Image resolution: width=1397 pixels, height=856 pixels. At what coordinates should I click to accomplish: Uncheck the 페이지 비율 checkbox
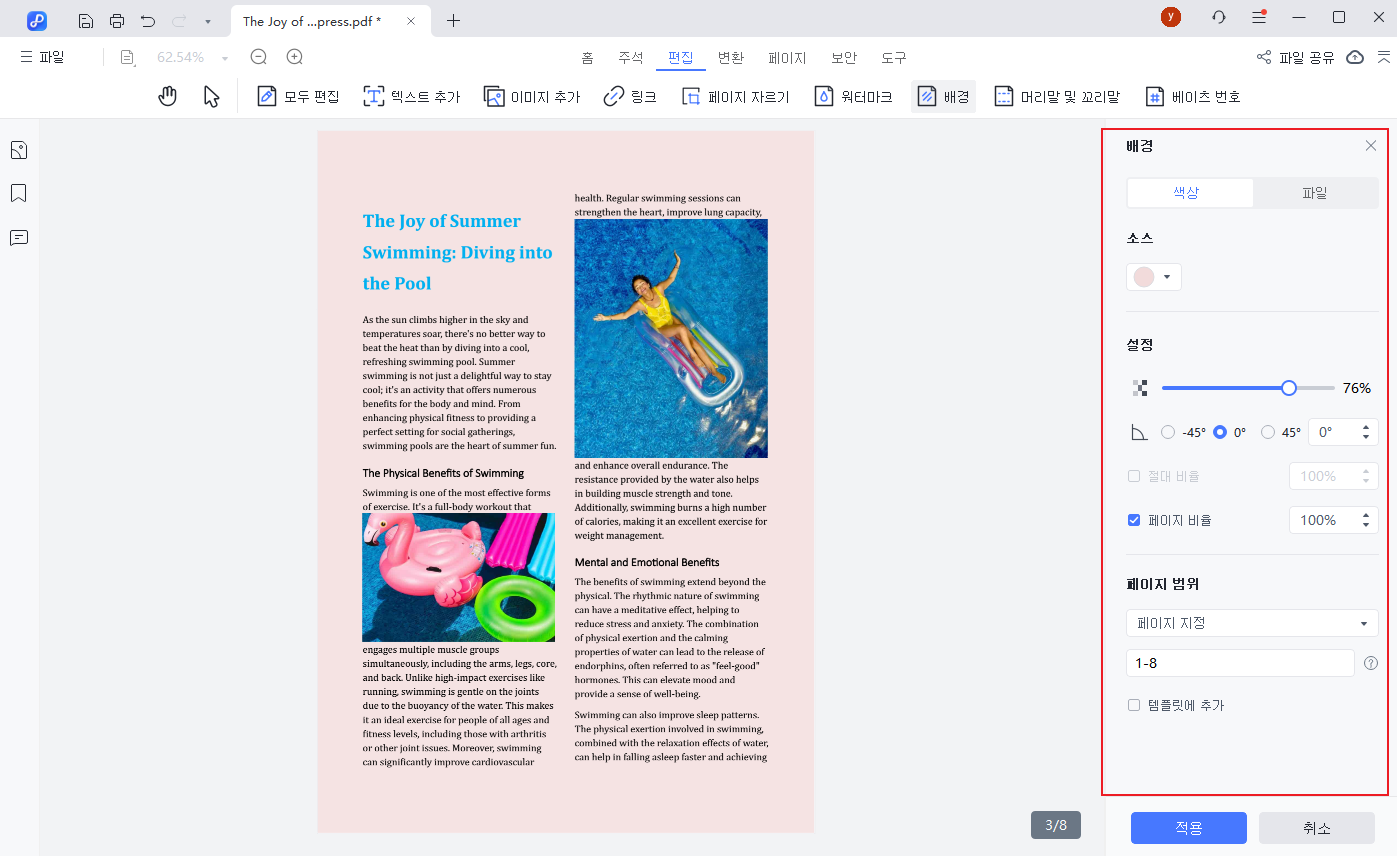[1134, 520]
